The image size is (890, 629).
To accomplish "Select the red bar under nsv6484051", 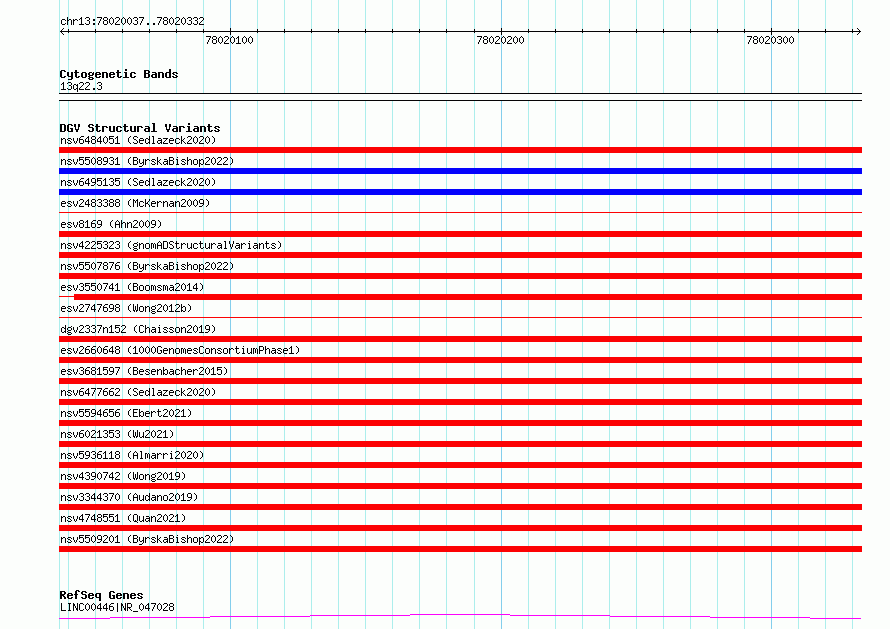I will 460,150.
